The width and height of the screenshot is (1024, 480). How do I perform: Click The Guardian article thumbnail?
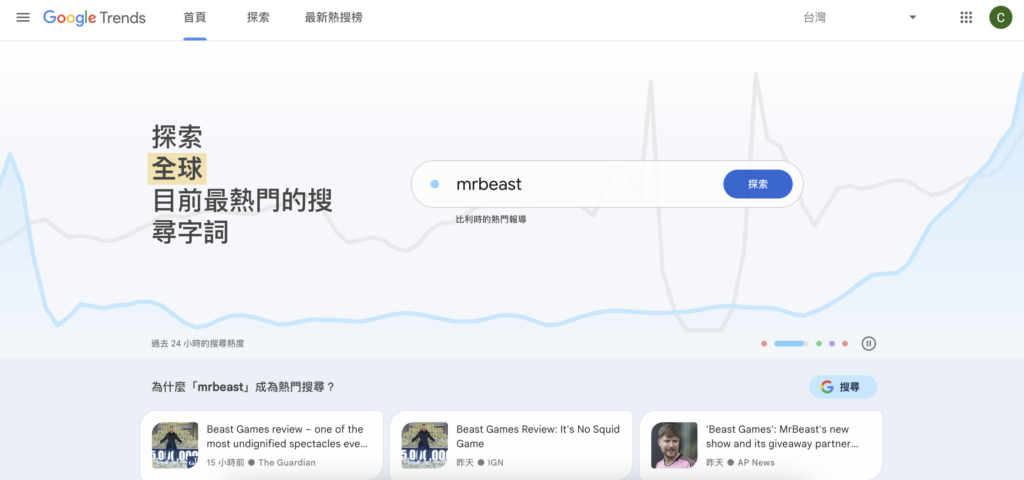click(x=175, y=445)
